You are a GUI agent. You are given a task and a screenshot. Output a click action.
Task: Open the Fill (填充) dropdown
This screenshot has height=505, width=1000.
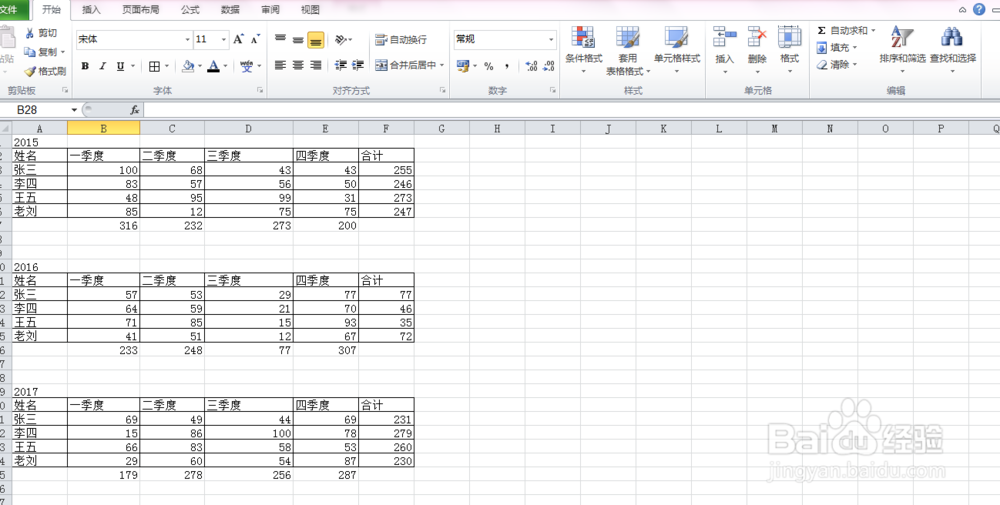pyautogui.click(x=837, y=48)
